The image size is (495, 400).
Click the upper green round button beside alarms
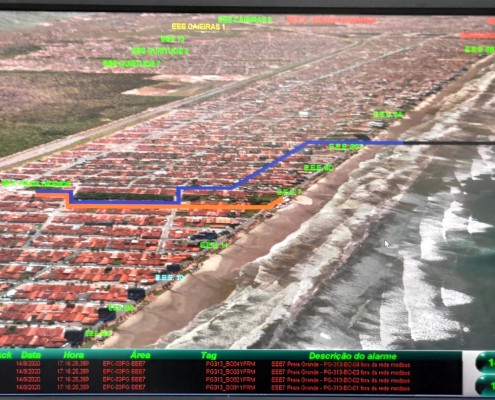486,363
